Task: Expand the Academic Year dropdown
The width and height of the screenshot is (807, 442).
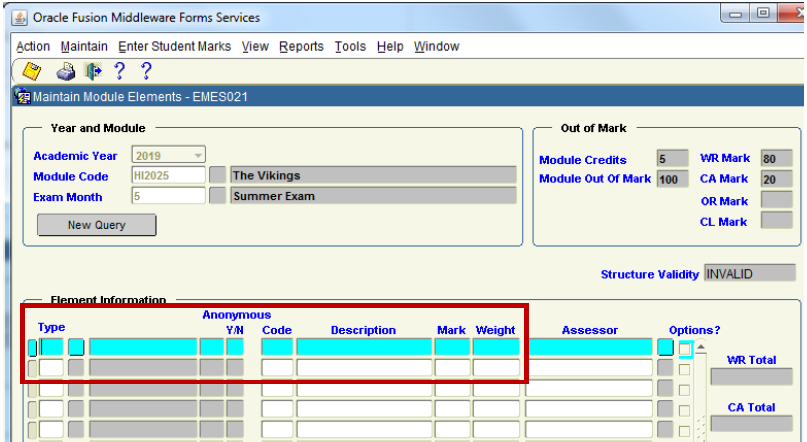Action: [198, 156]
